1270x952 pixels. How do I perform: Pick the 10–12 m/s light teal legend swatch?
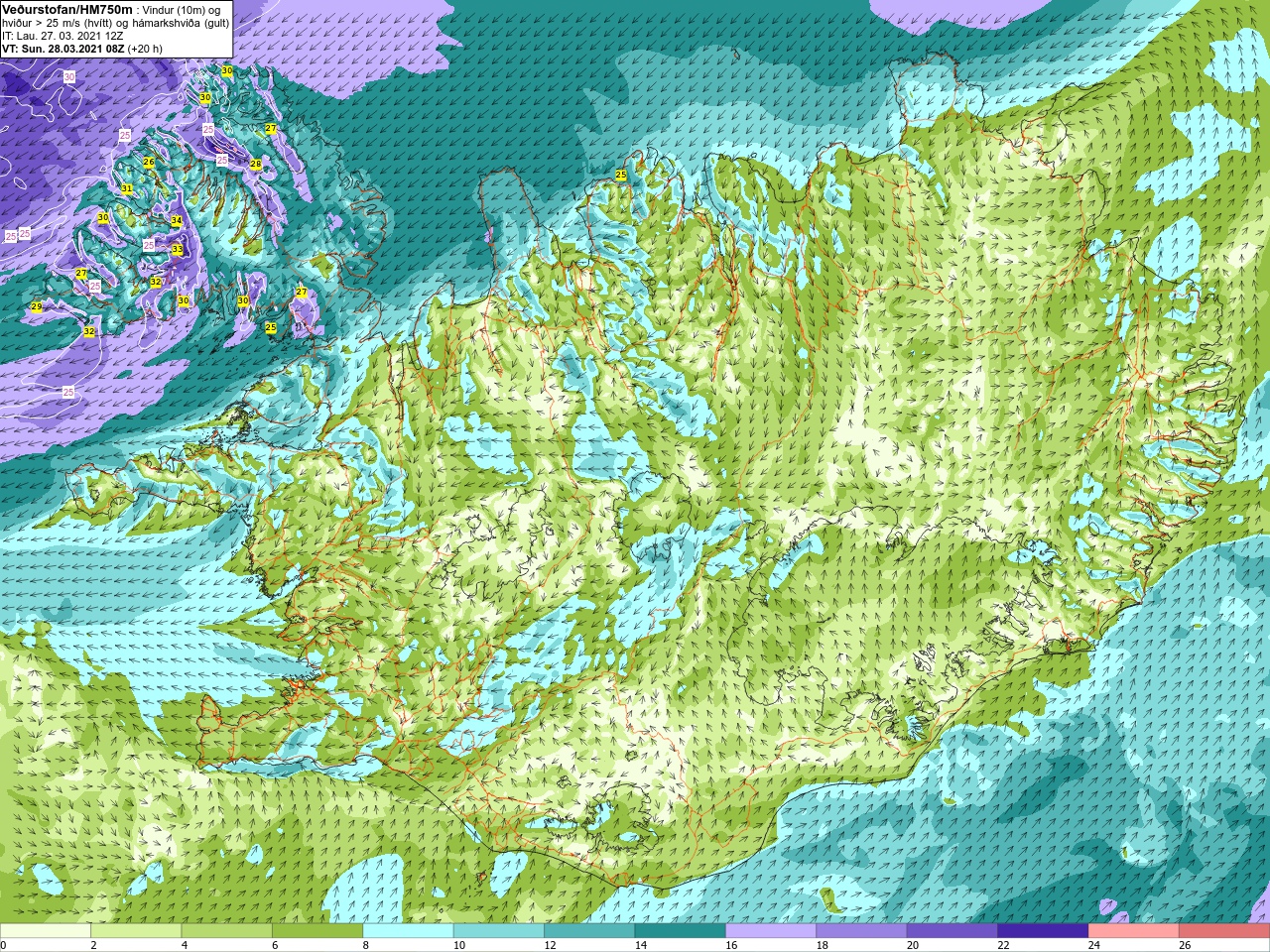[499, 931]
